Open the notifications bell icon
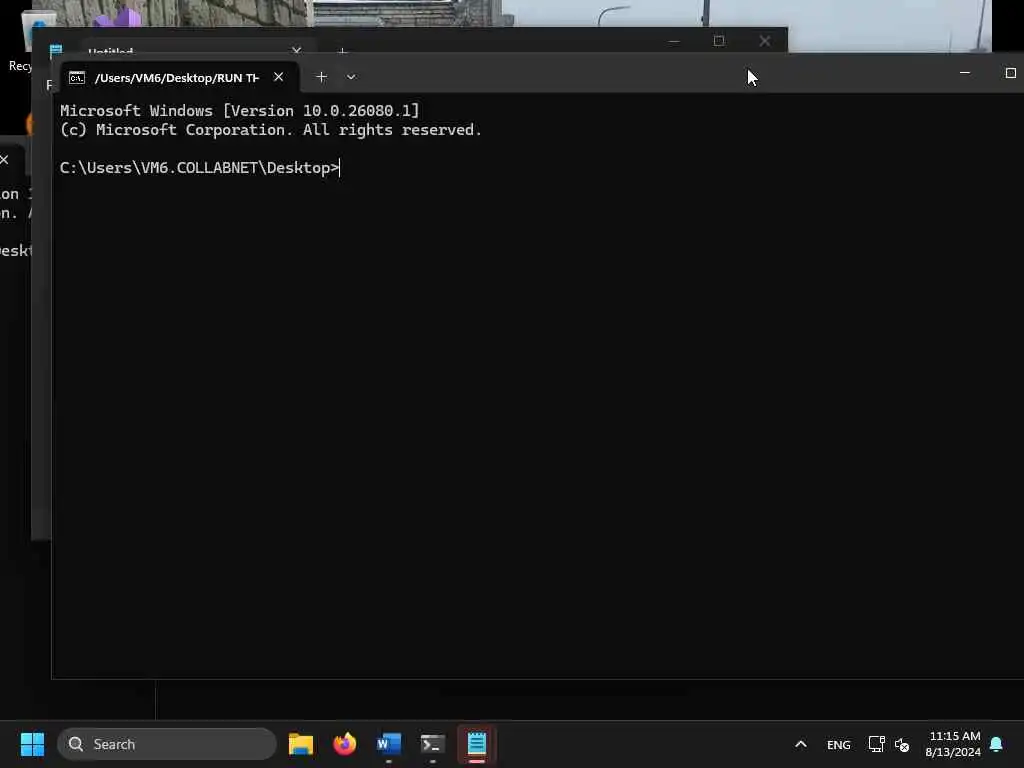The image size is (1024, 768). click(x=996, y=744)
